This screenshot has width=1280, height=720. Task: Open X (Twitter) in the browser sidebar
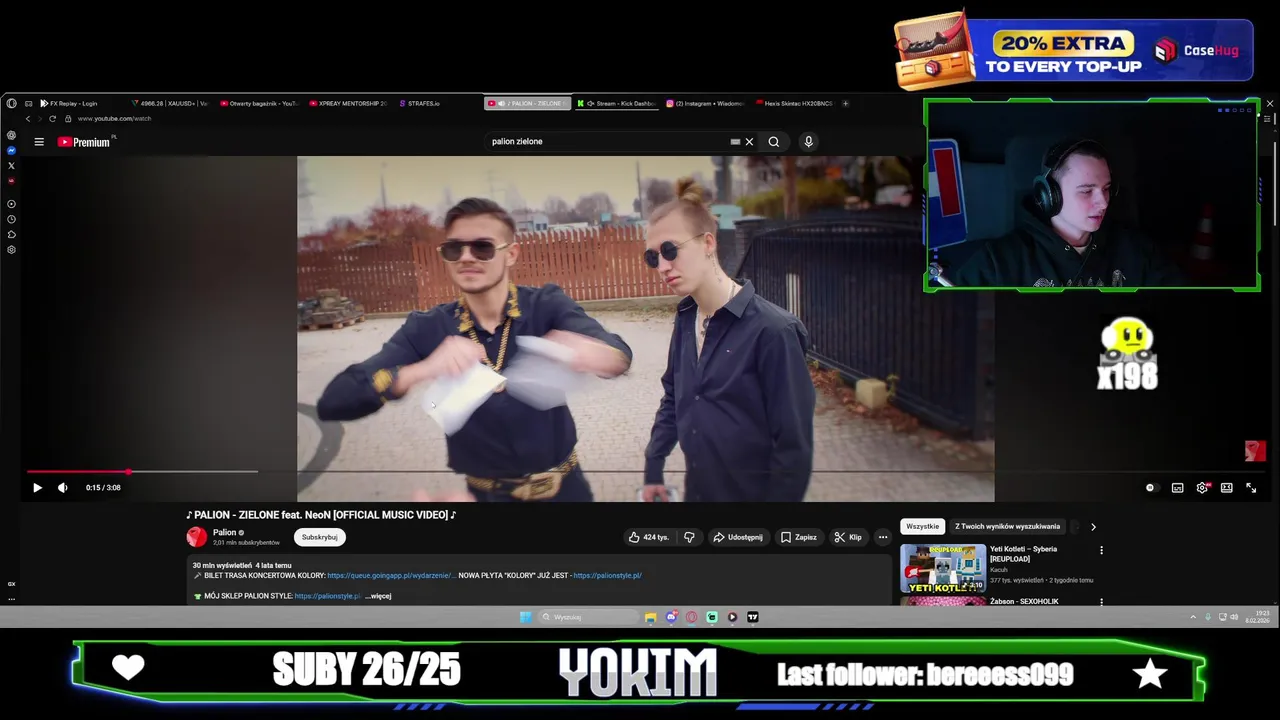(11, 165)
